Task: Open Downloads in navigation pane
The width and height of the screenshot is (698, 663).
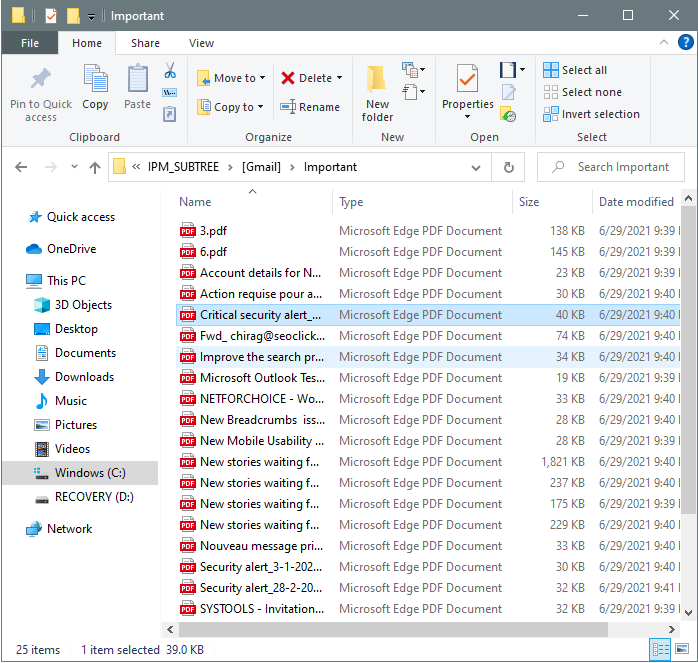Action: tap(74, 377)
